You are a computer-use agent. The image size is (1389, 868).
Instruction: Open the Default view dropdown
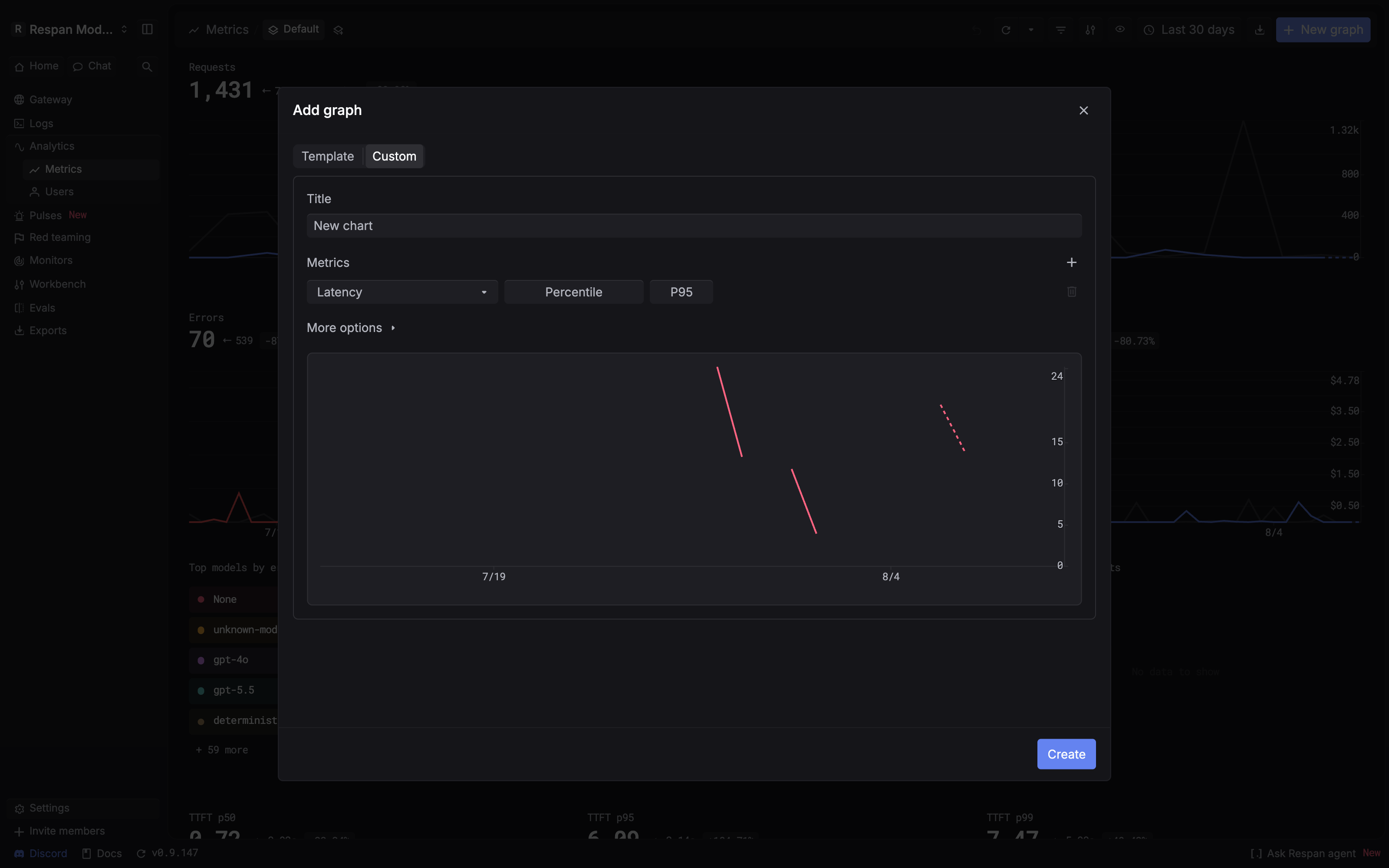294,29
